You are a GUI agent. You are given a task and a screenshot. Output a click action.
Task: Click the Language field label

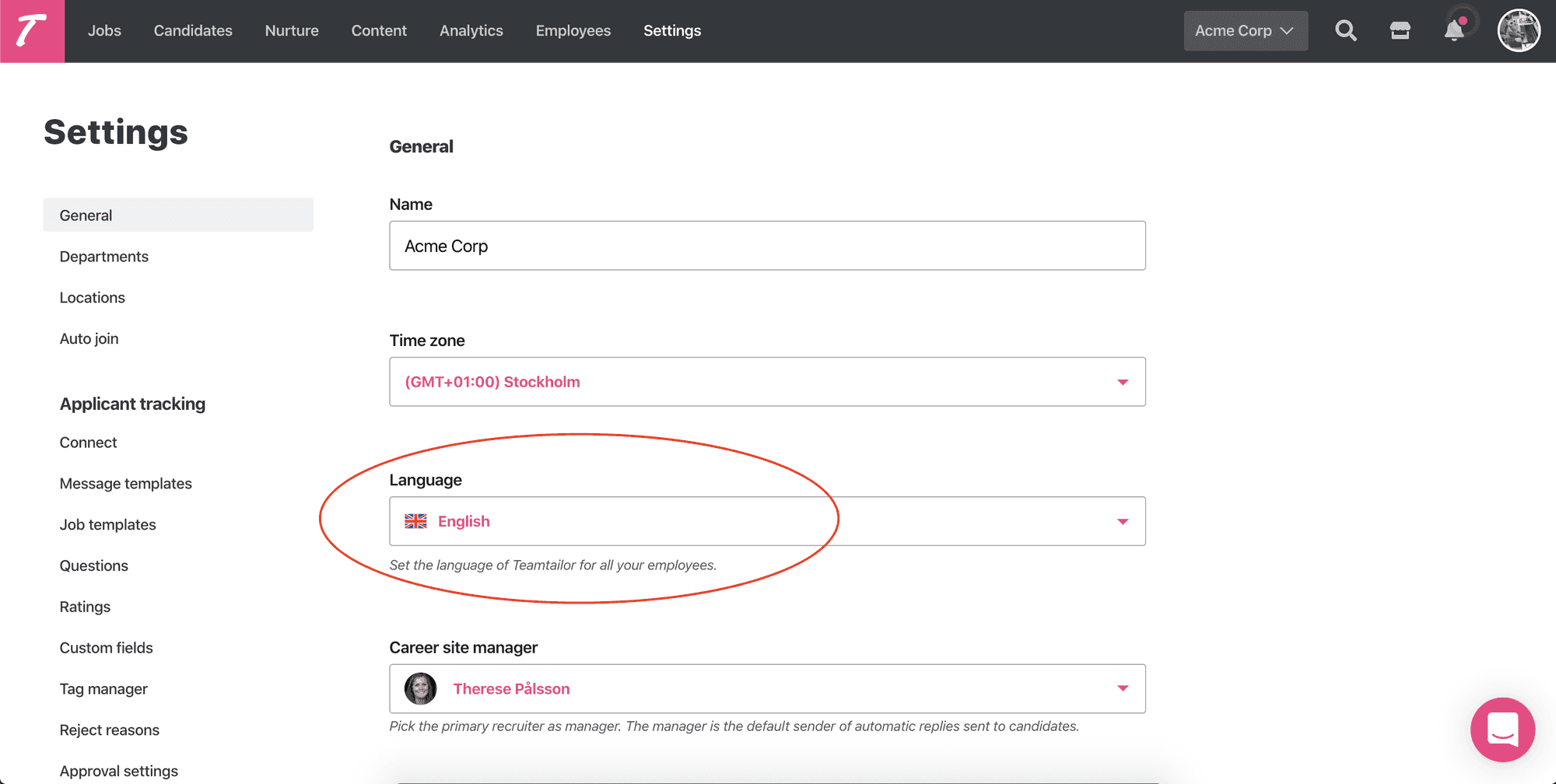[426, 480]
